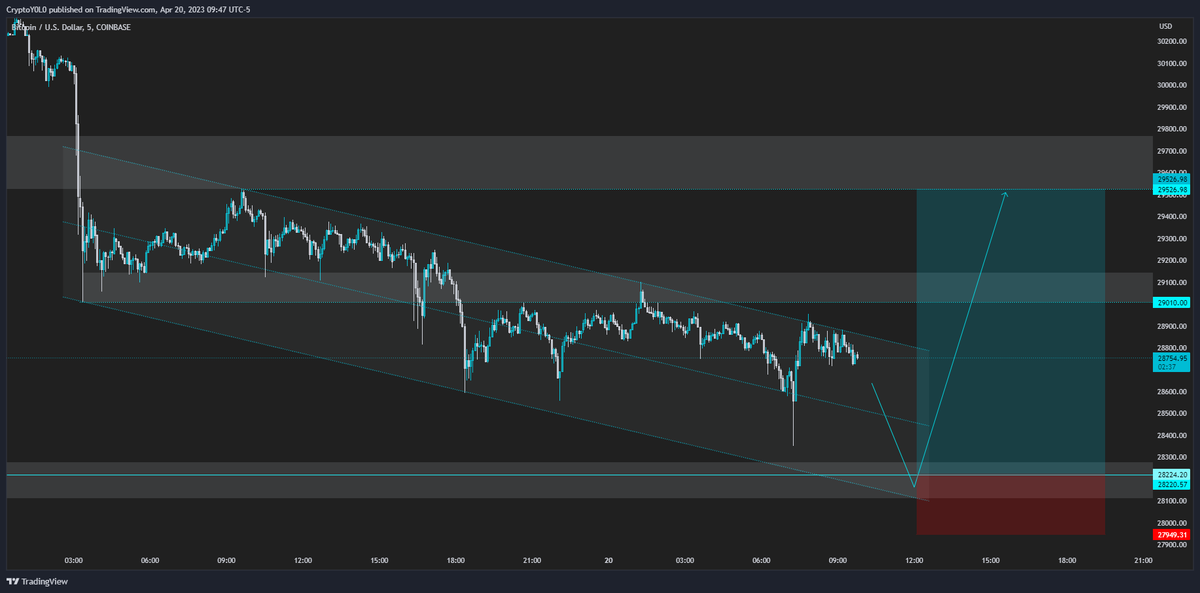This screenshot has width=1200, height=593.
Task: Click the 29200.00 price axis label
Action: coord(1172,261)
